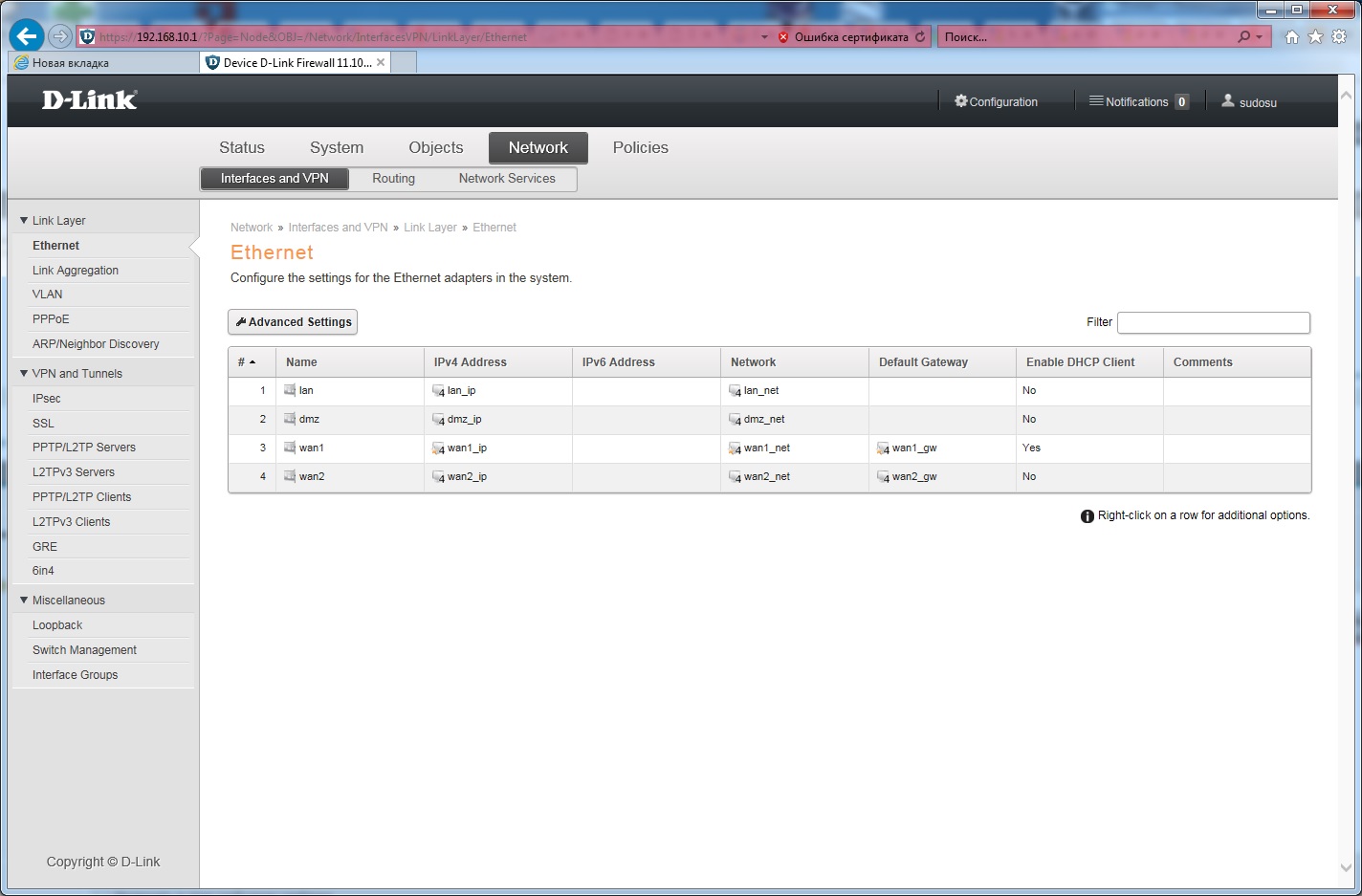Open the sudosu user menu
The width and height of the screenshot is (1362, 896).
coord(1249,101)
